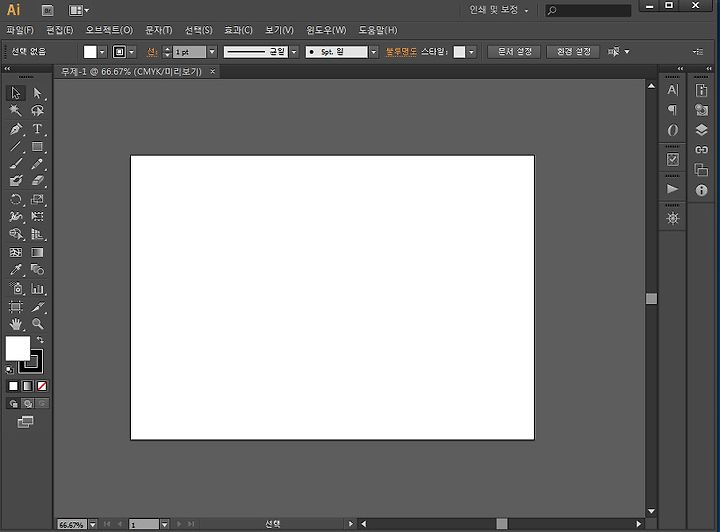
Task: Open the Character panel icon
Action: pyautogui.click(x=673, y=90)
